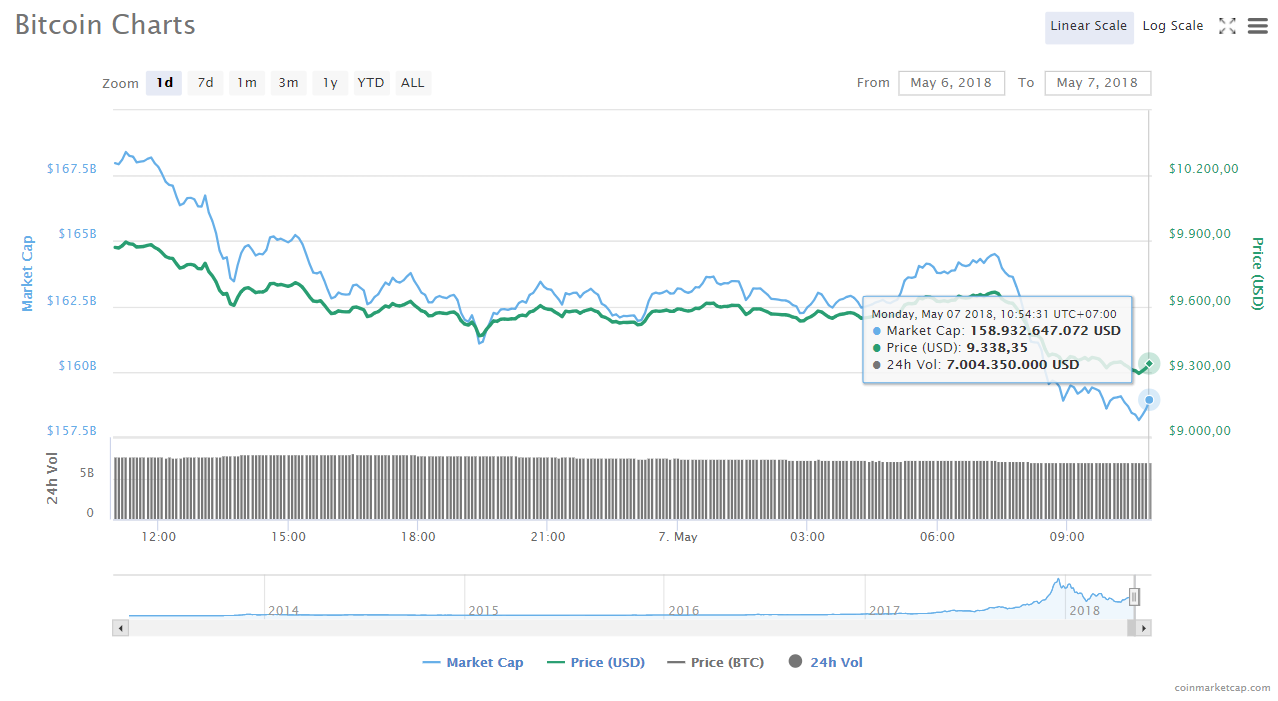Select 1y zoom range
The height and width of the screenshot is (701, 1278).
point(330,83)
